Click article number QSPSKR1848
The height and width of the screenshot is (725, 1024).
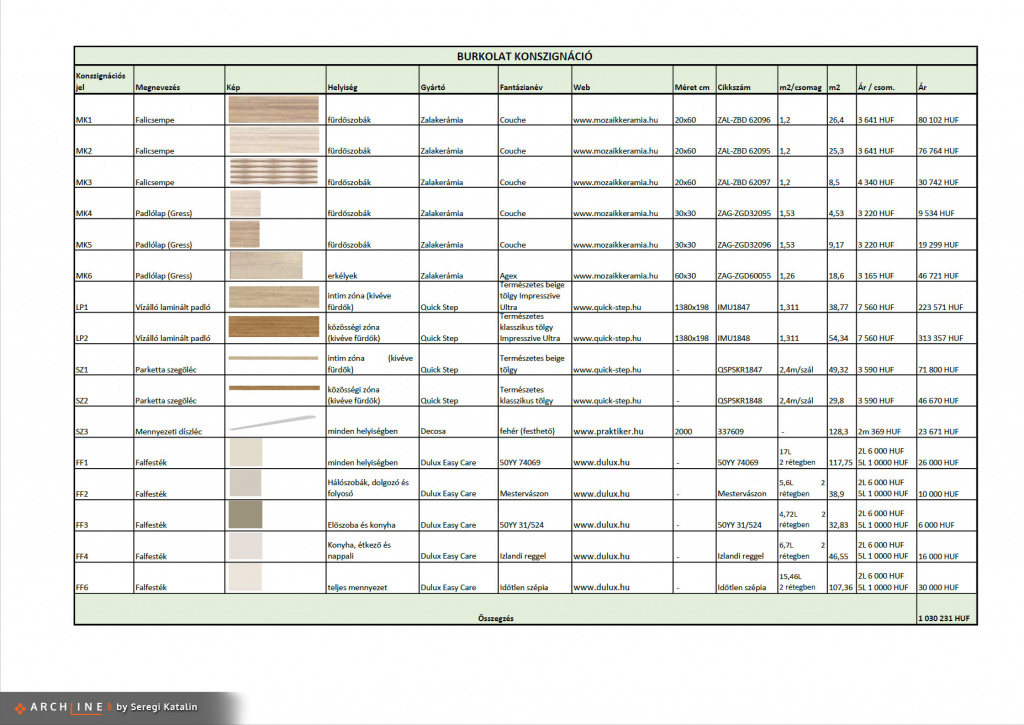(x=739, y=400)
